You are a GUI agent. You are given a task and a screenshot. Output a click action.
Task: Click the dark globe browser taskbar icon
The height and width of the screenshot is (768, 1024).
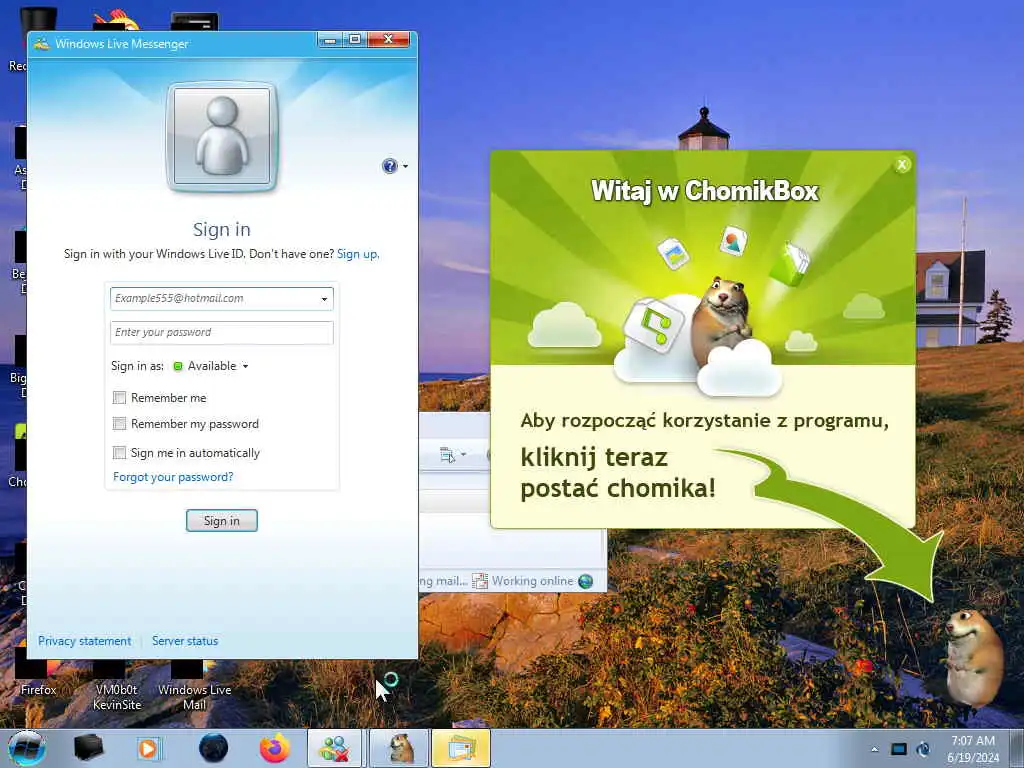213,748
